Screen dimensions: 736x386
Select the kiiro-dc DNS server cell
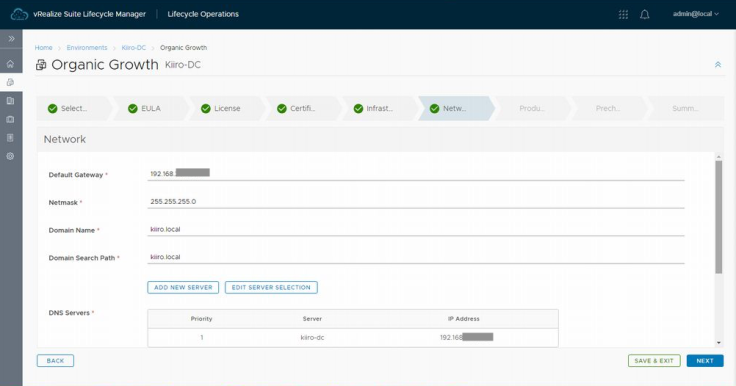click(x=312, y=337)
